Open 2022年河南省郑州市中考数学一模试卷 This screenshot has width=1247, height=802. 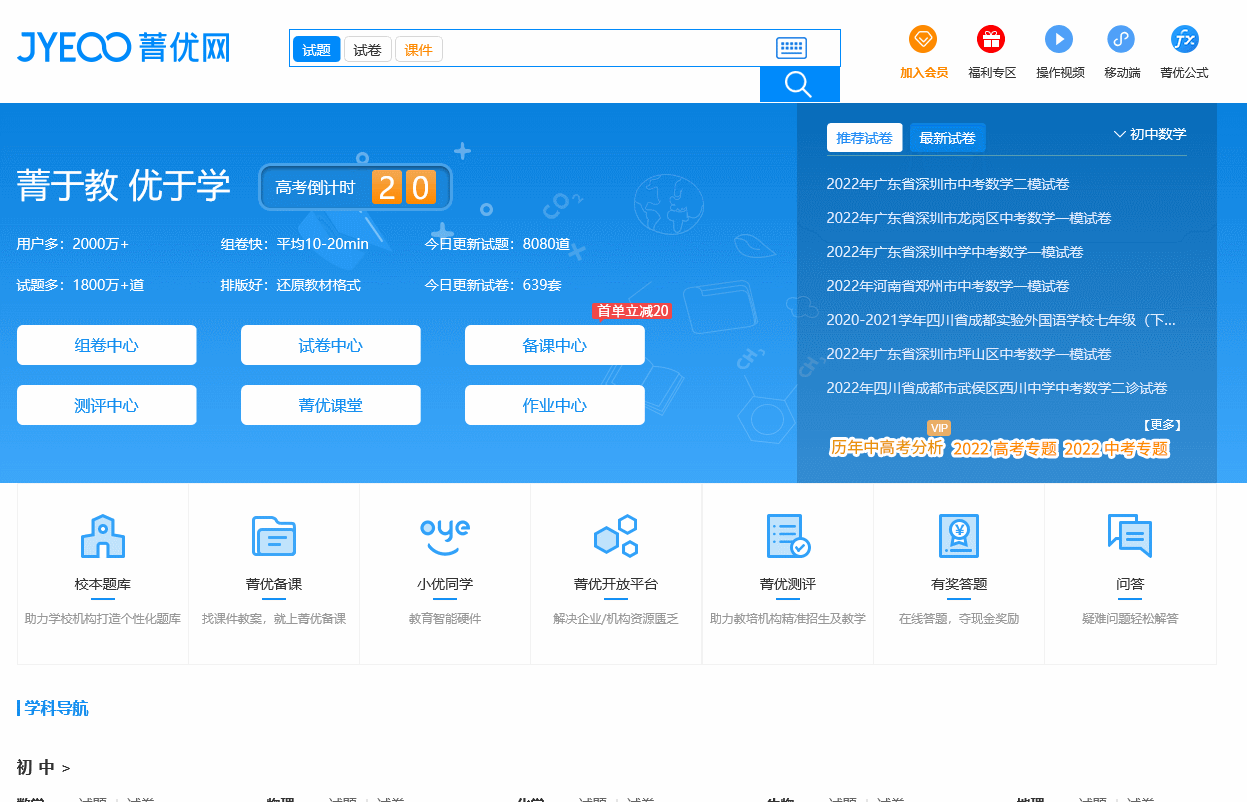pos(948,286)
